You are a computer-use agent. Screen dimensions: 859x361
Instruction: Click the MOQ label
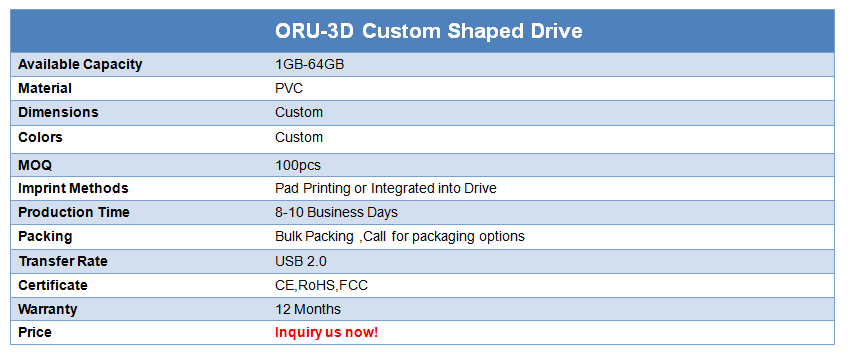[35, 165]
